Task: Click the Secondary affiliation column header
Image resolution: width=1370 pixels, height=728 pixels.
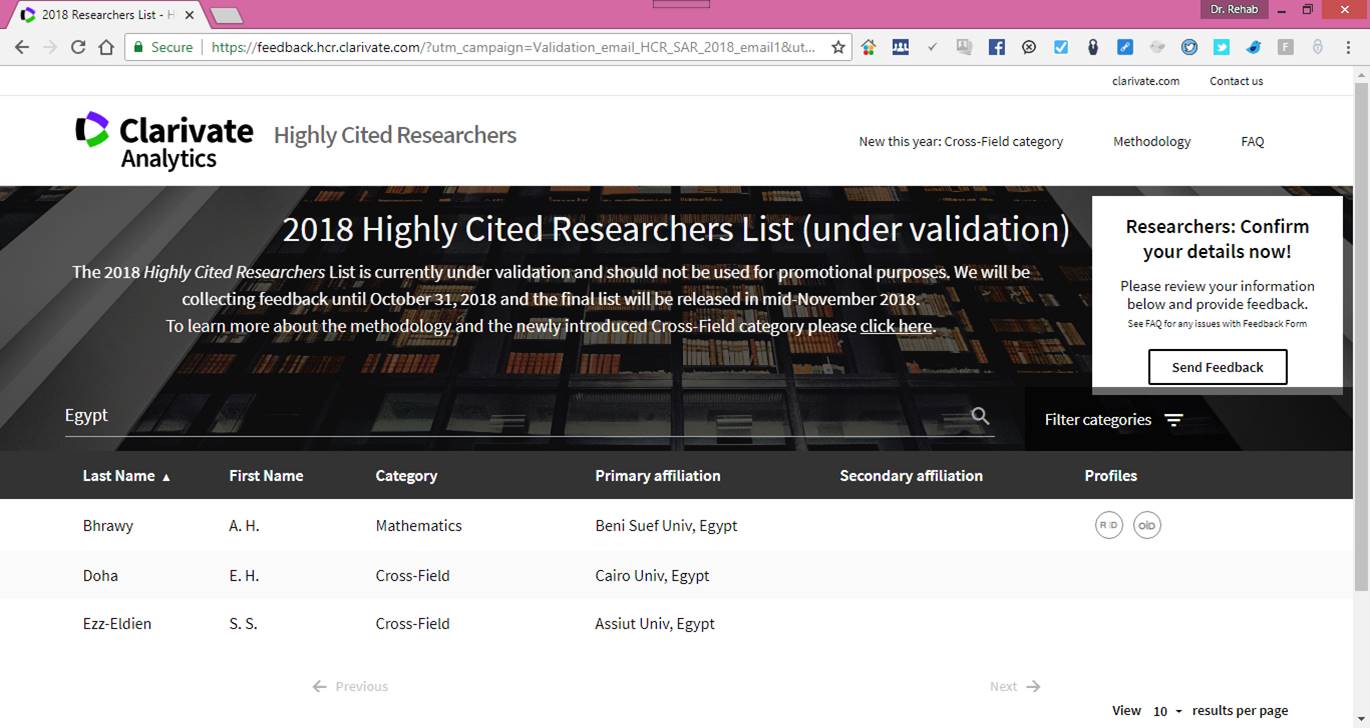Action: [911, 476]
